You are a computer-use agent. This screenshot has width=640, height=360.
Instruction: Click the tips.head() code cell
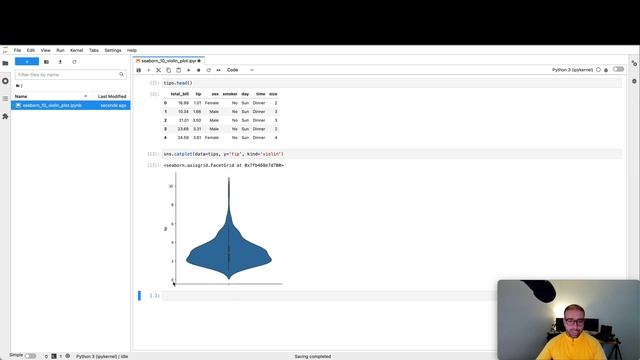point(392,83)
